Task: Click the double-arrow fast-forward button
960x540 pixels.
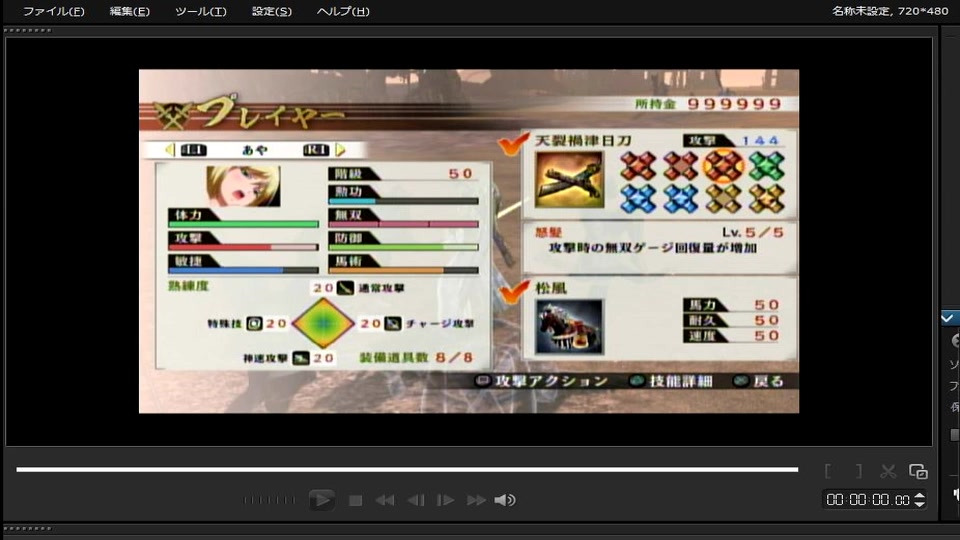Action: pyautogui.click(x=476, y=501)
